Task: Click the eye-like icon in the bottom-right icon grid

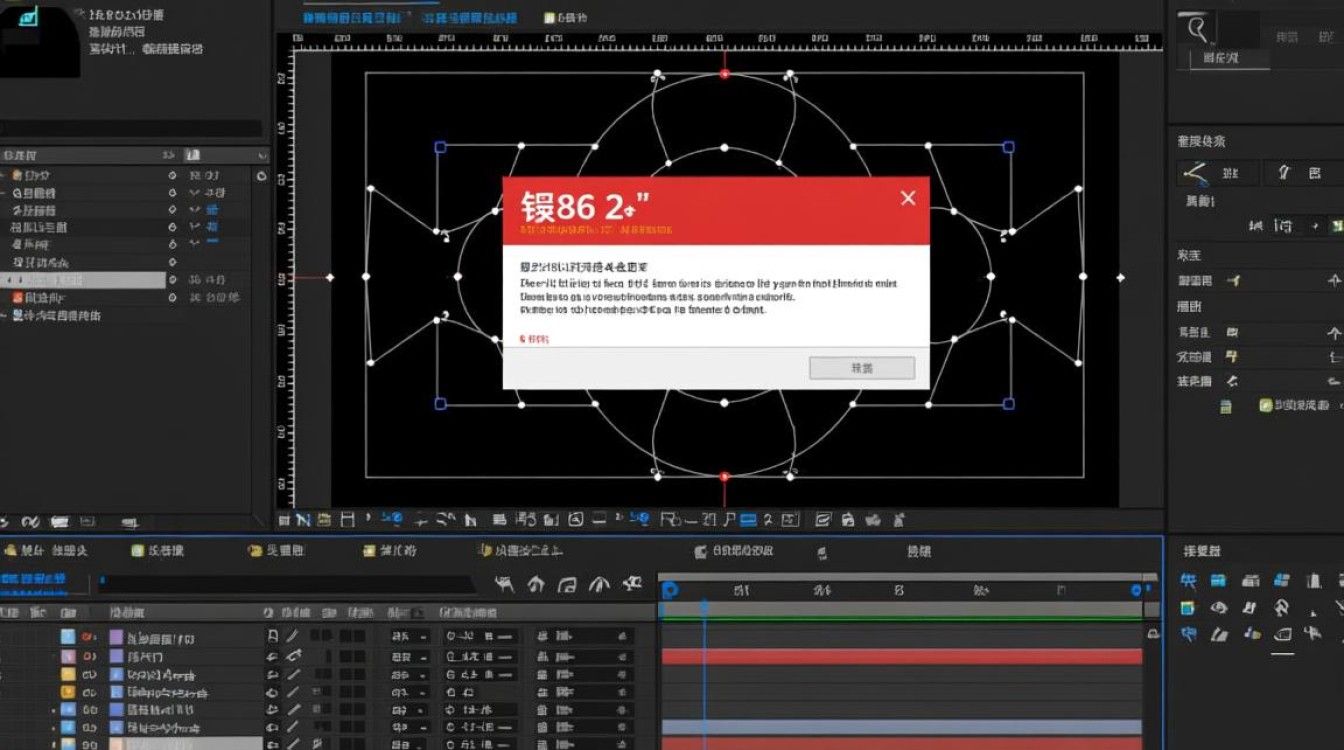Action: tap(1219, 608)
